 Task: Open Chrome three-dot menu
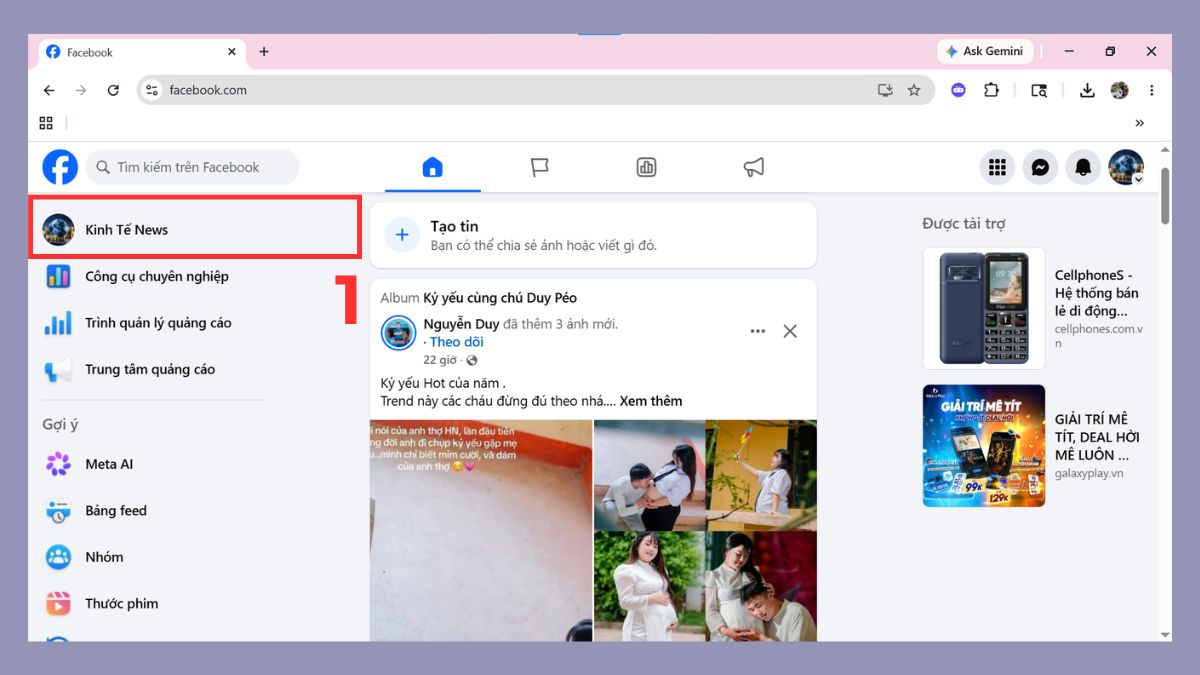coord(1151,90)
